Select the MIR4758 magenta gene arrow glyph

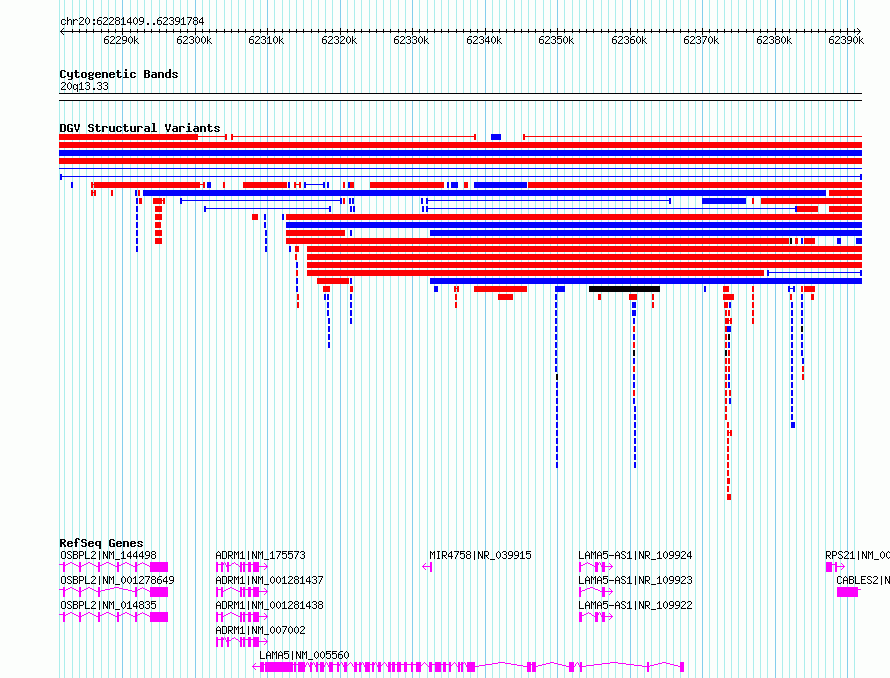[x=427, y=567]
